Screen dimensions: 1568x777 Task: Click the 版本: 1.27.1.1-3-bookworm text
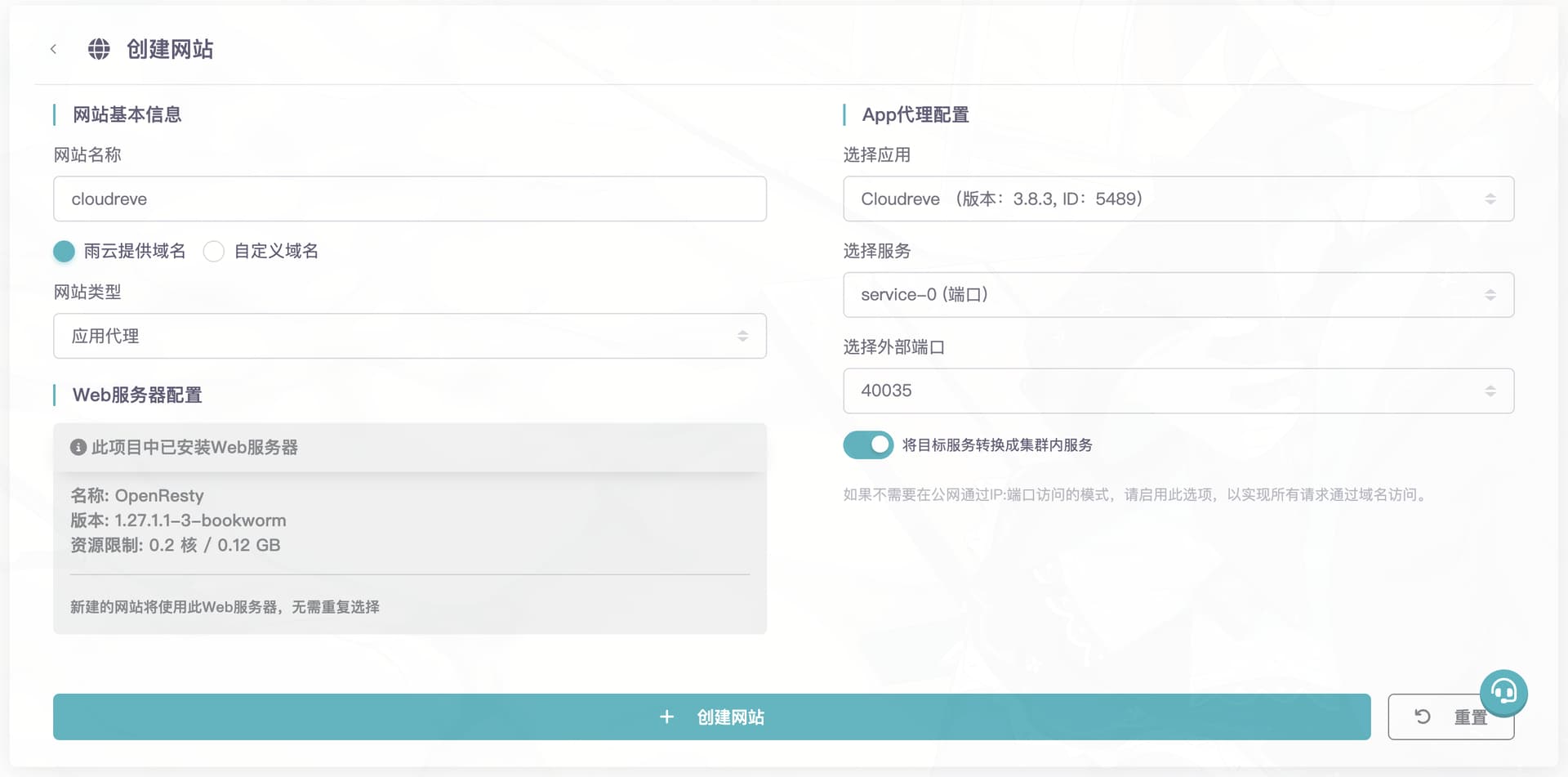click(x=178, y=520)
